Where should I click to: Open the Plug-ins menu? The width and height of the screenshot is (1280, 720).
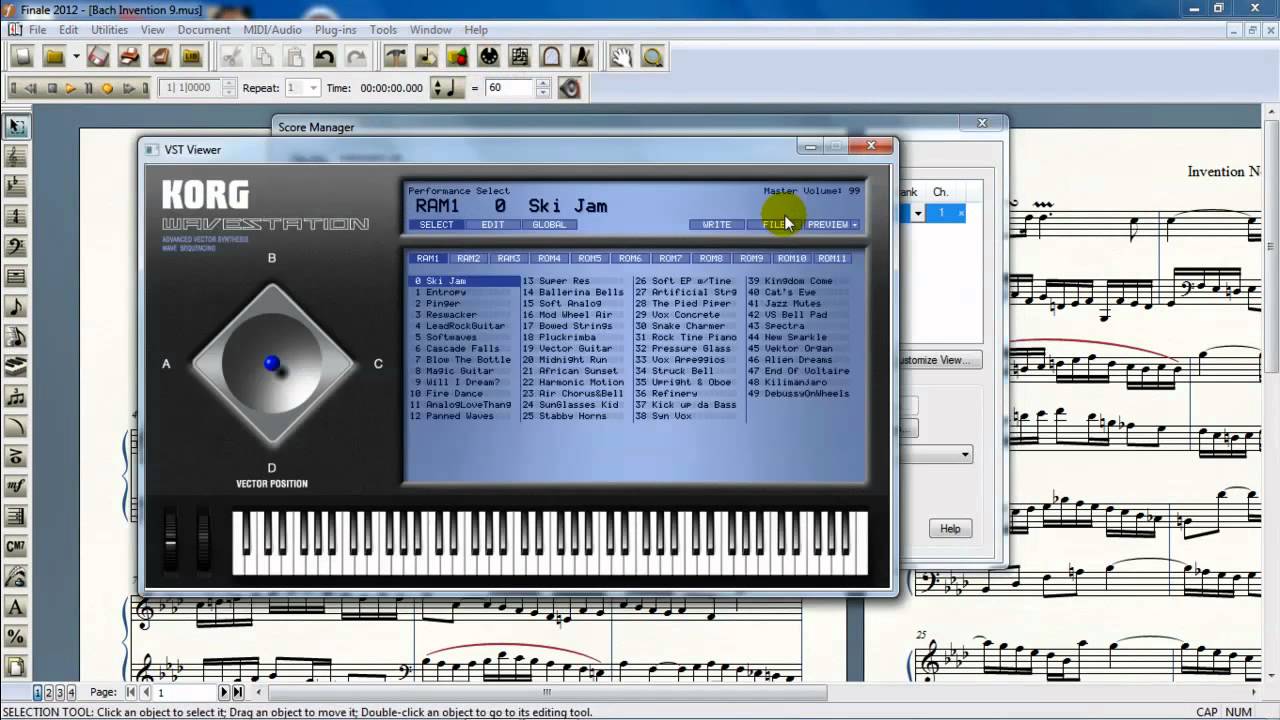click(336, 30)
